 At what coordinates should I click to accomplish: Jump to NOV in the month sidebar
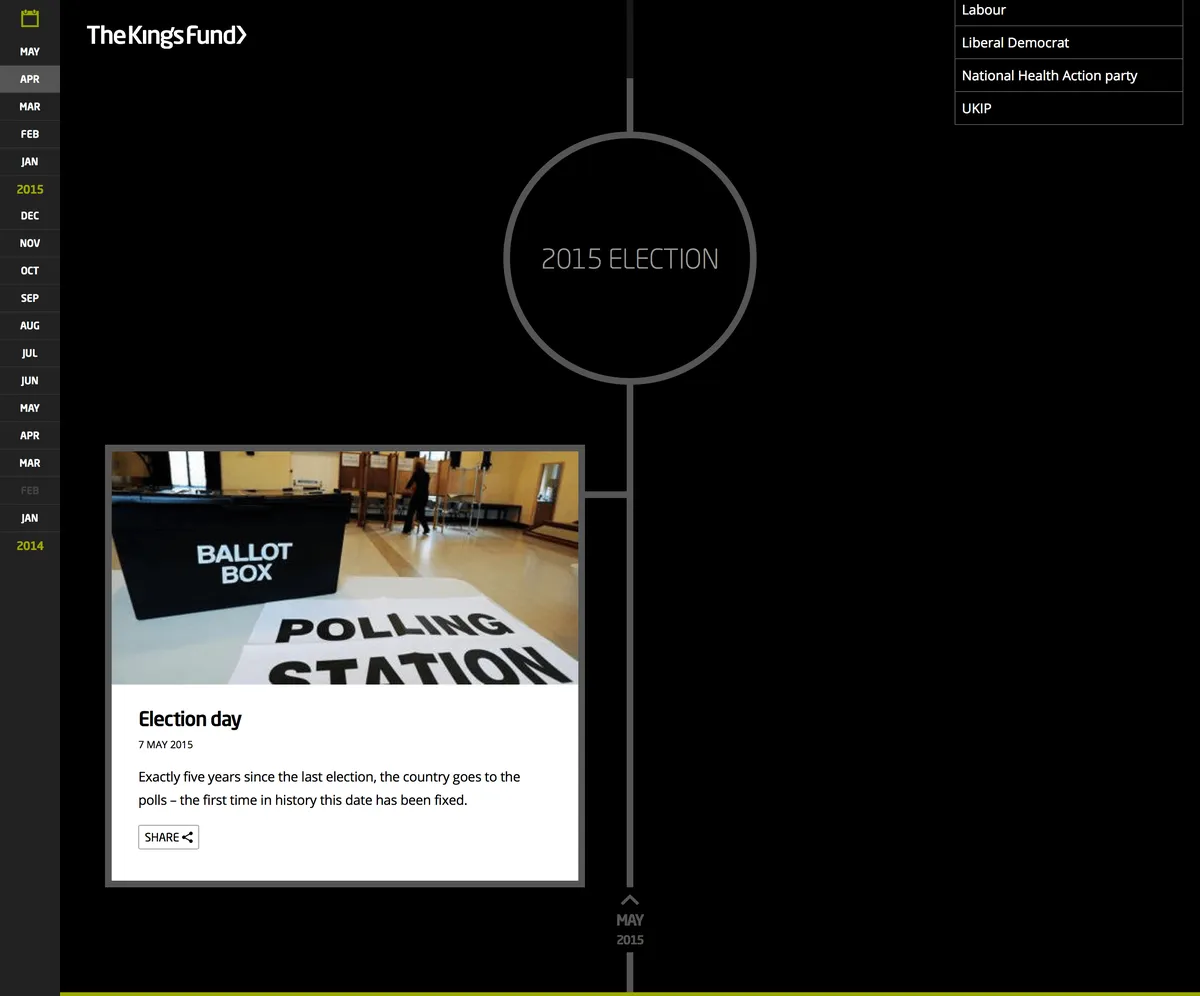coord(30,243)
